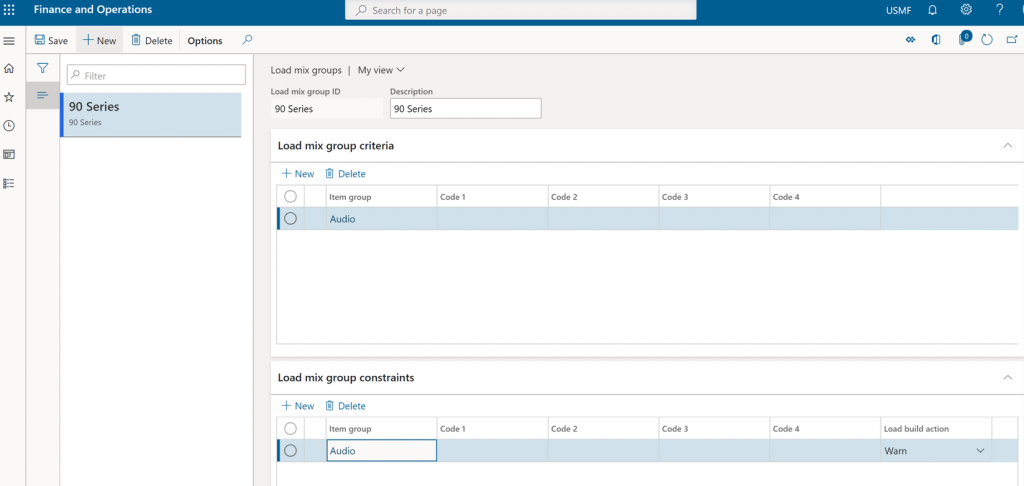Open settings gear icon
Image resolution: width=1024 pixels, height=486 pixels.
(x=966, y=10)
